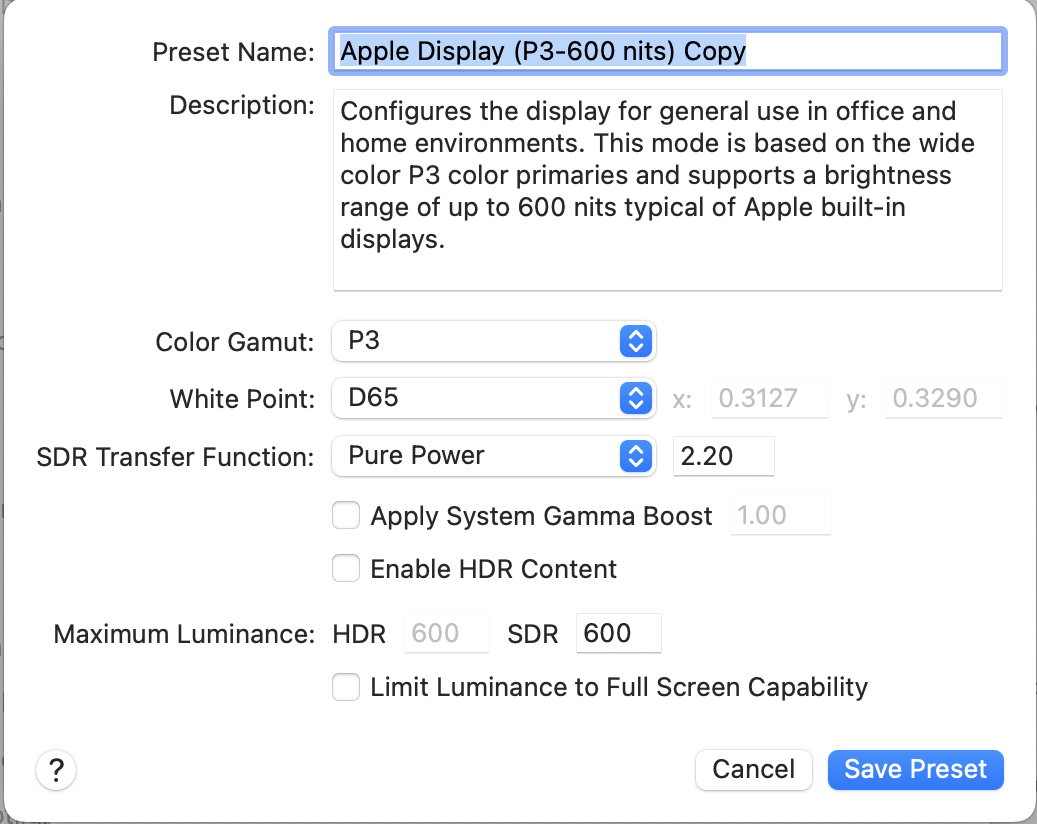Click the 2.20 gamma value field
1037x824 pixels.
[x=724, y=456]
